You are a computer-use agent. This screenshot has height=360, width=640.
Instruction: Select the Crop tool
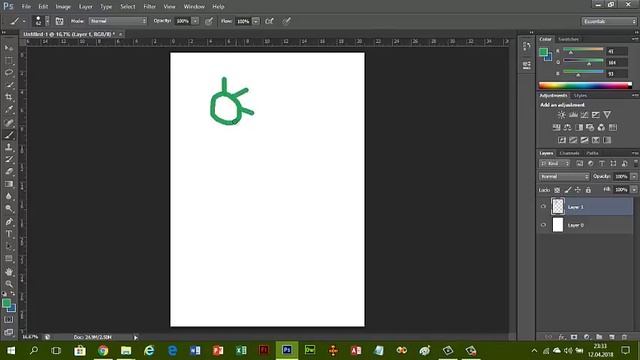tap(9, 97)
